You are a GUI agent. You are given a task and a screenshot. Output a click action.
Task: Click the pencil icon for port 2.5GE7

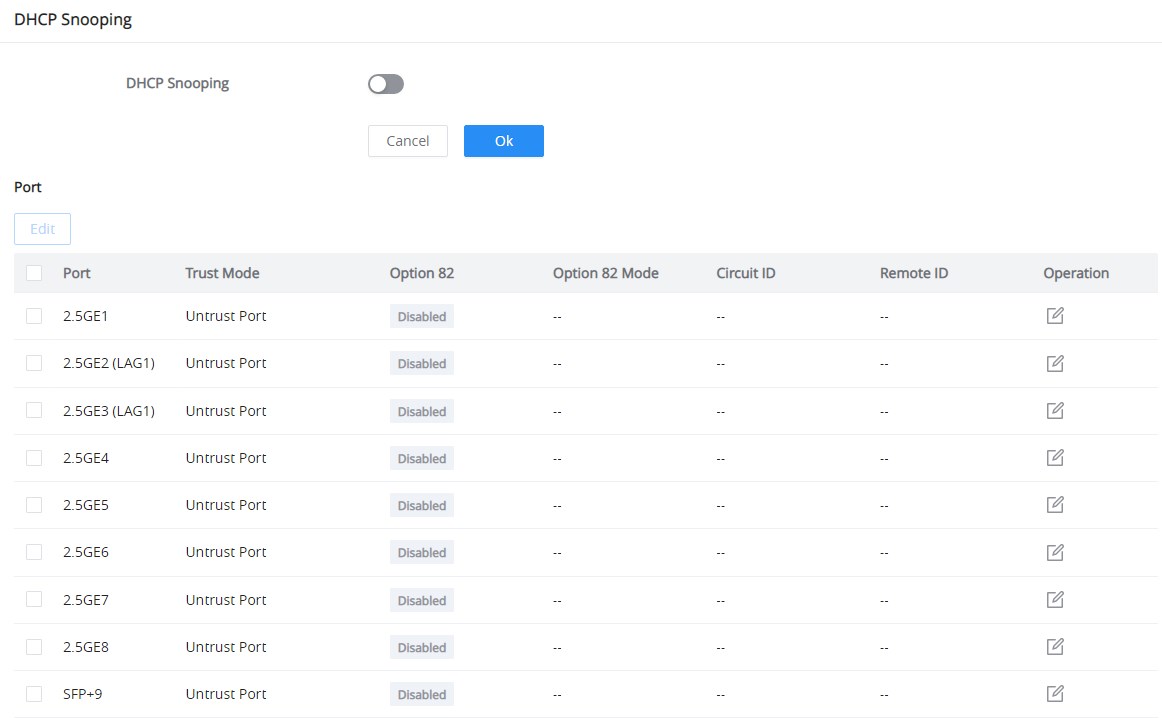tap(1055, 599)
